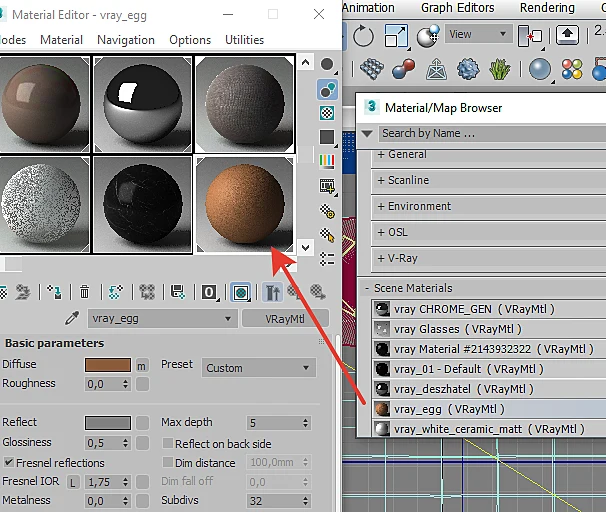This screenshot has height=512, width=606.
Task: Click the Put to Library floppy disk icon
Action: tap(178, 292)
